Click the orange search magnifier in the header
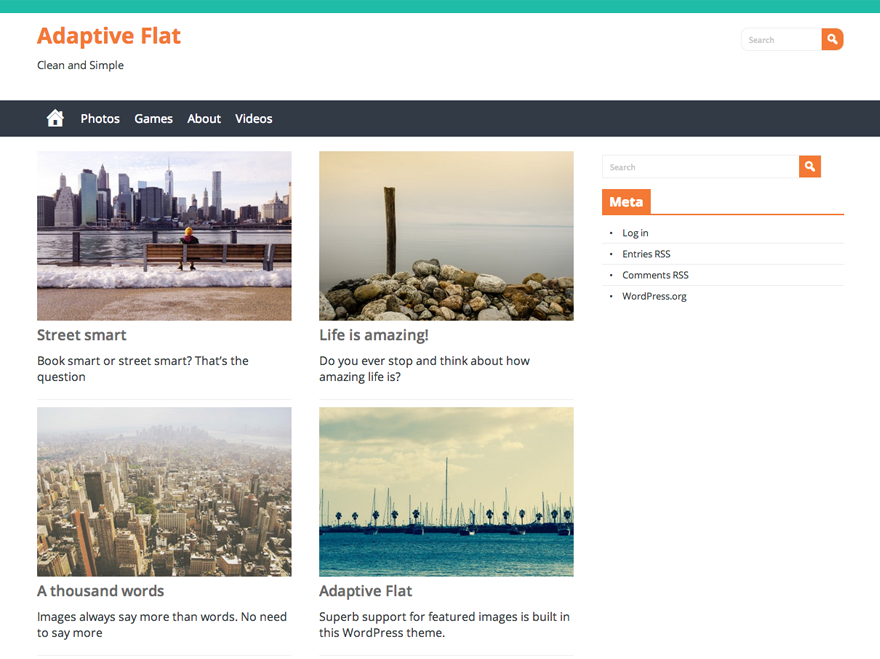Screen dimensions: 880x659 [x=831, y=39]
